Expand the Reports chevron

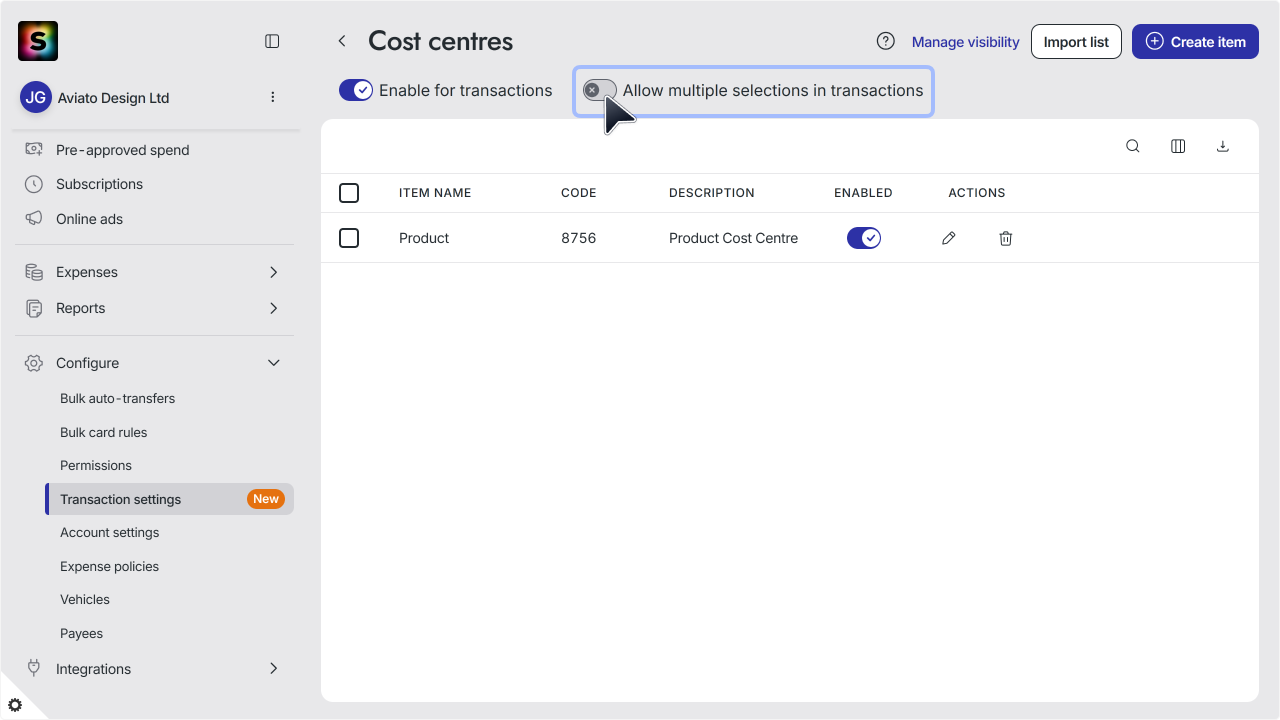(x=274, y=308)
